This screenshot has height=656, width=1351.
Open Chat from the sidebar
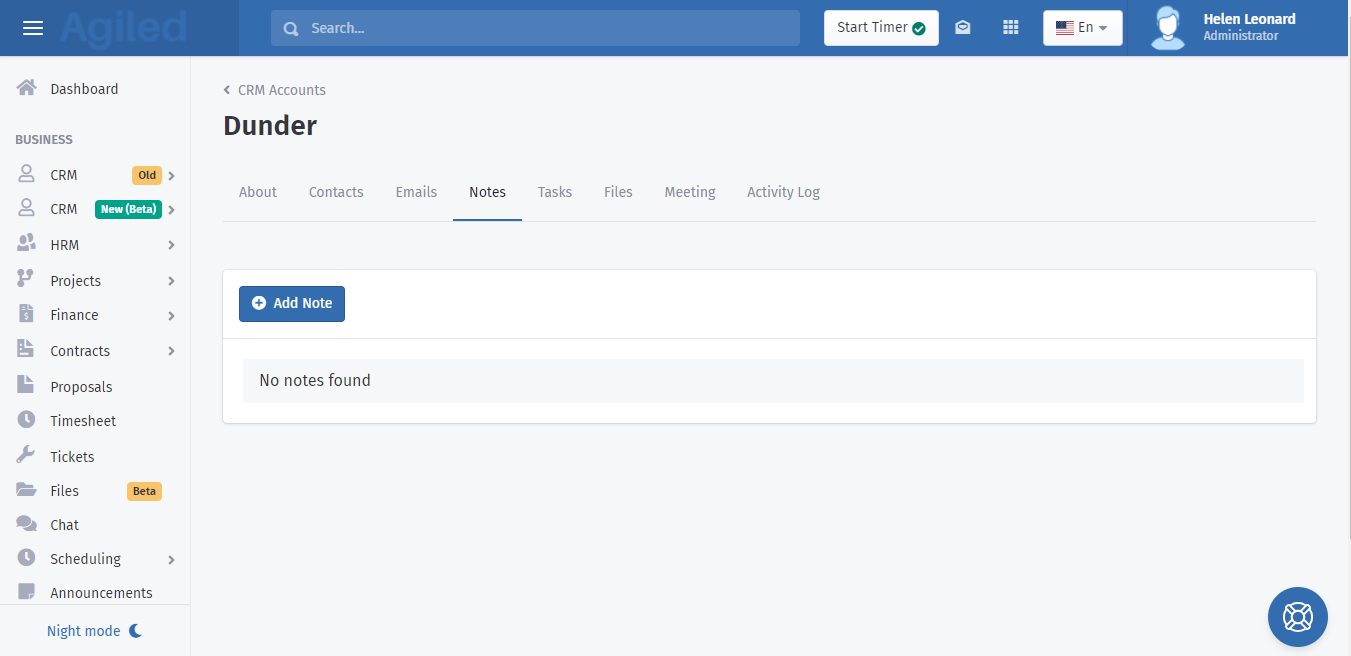pos(64,525)
